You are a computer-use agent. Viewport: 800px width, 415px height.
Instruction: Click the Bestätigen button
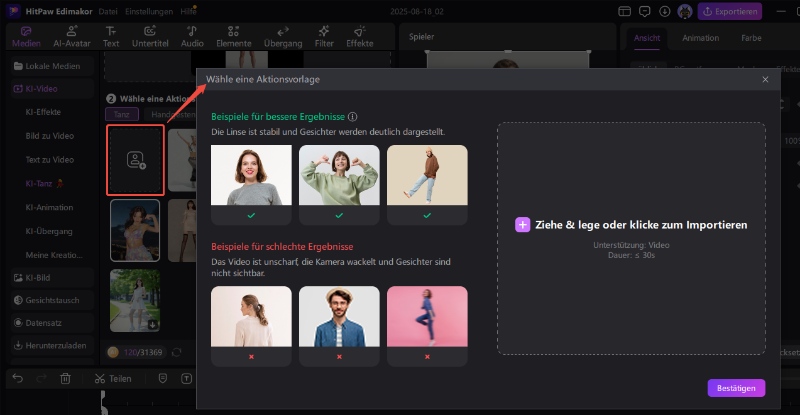[736, 388]
